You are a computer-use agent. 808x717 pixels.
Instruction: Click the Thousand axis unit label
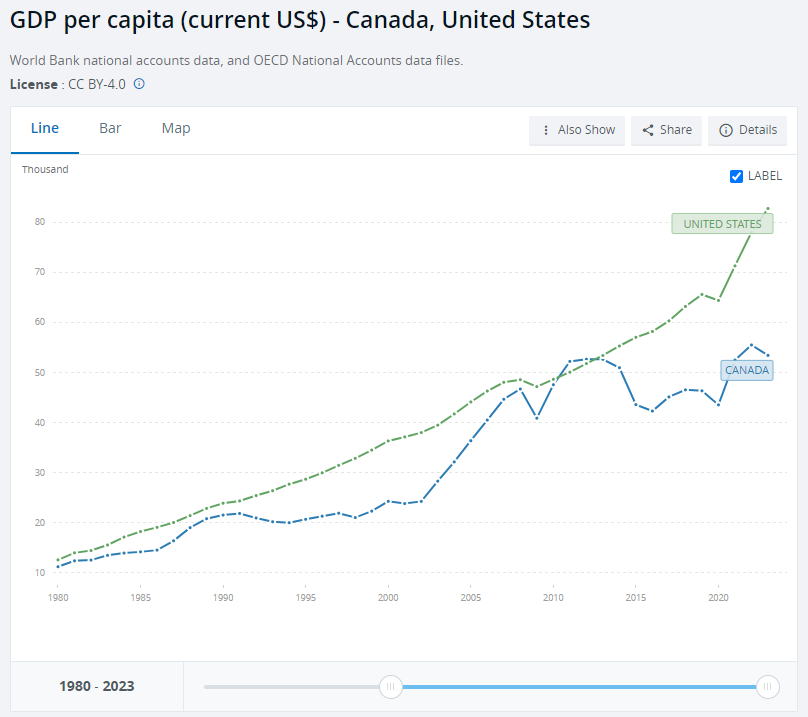pos(45,169)
